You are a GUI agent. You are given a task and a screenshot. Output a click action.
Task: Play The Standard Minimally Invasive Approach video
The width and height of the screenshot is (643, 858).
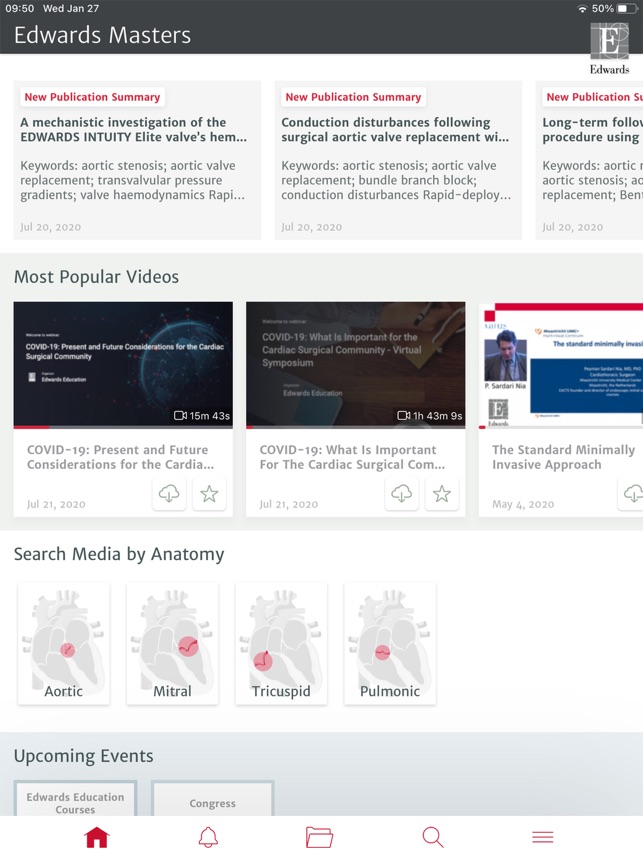pyautogui.click(x=562, y=365)
